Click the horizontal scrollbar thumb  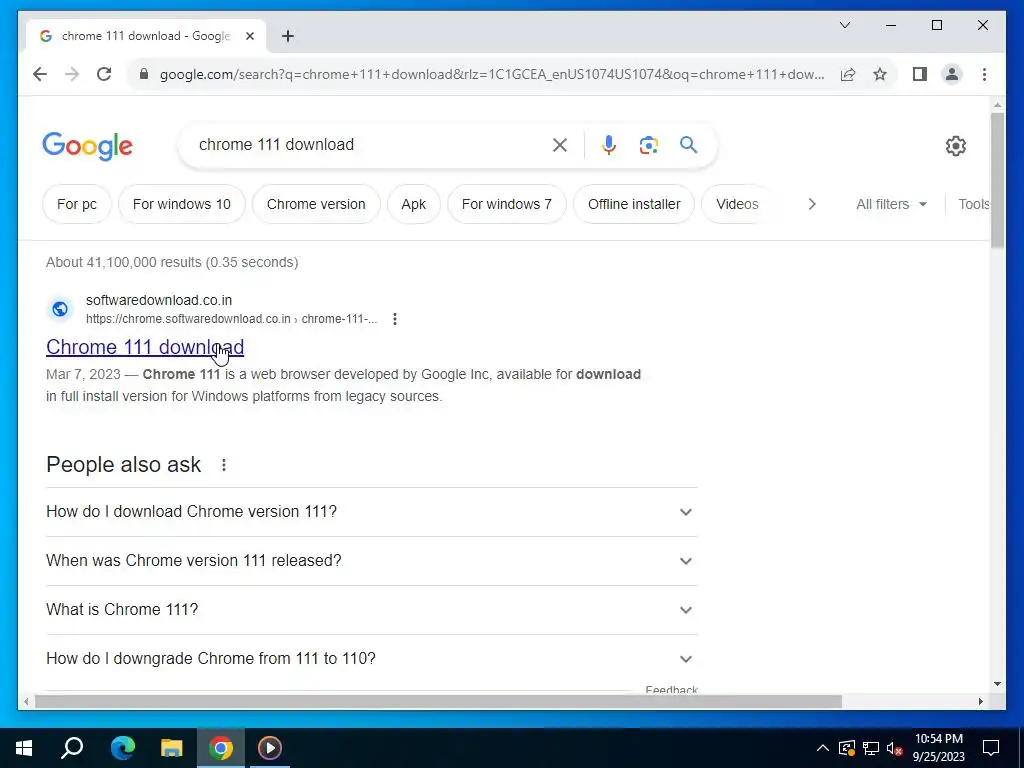[x=438, y=701]
